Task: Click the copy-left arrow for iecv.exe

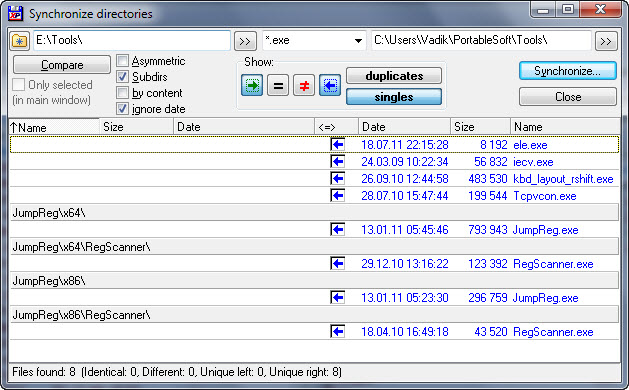Action: click(x=338, y=162)
